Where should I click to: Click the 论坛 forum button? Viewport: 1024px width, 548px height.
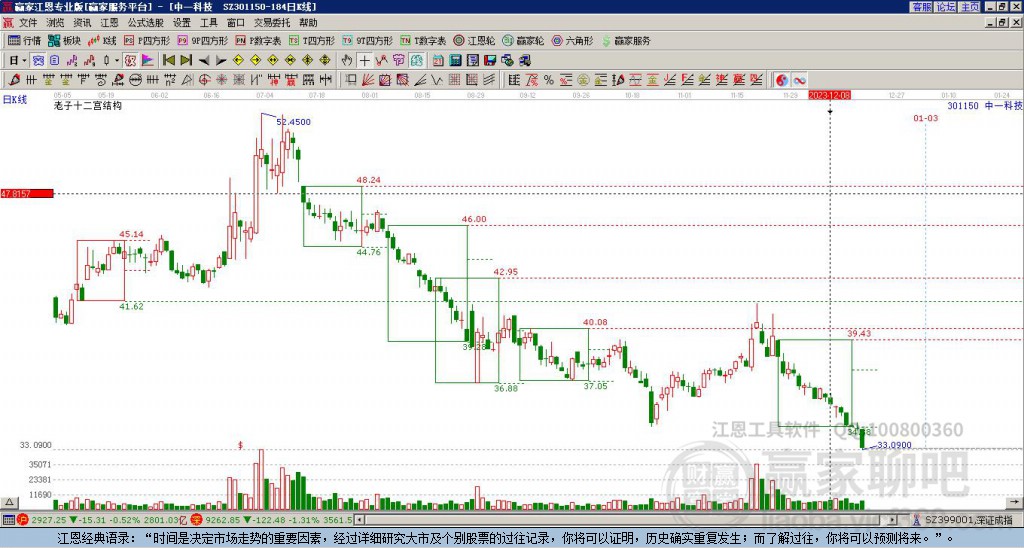945,7
